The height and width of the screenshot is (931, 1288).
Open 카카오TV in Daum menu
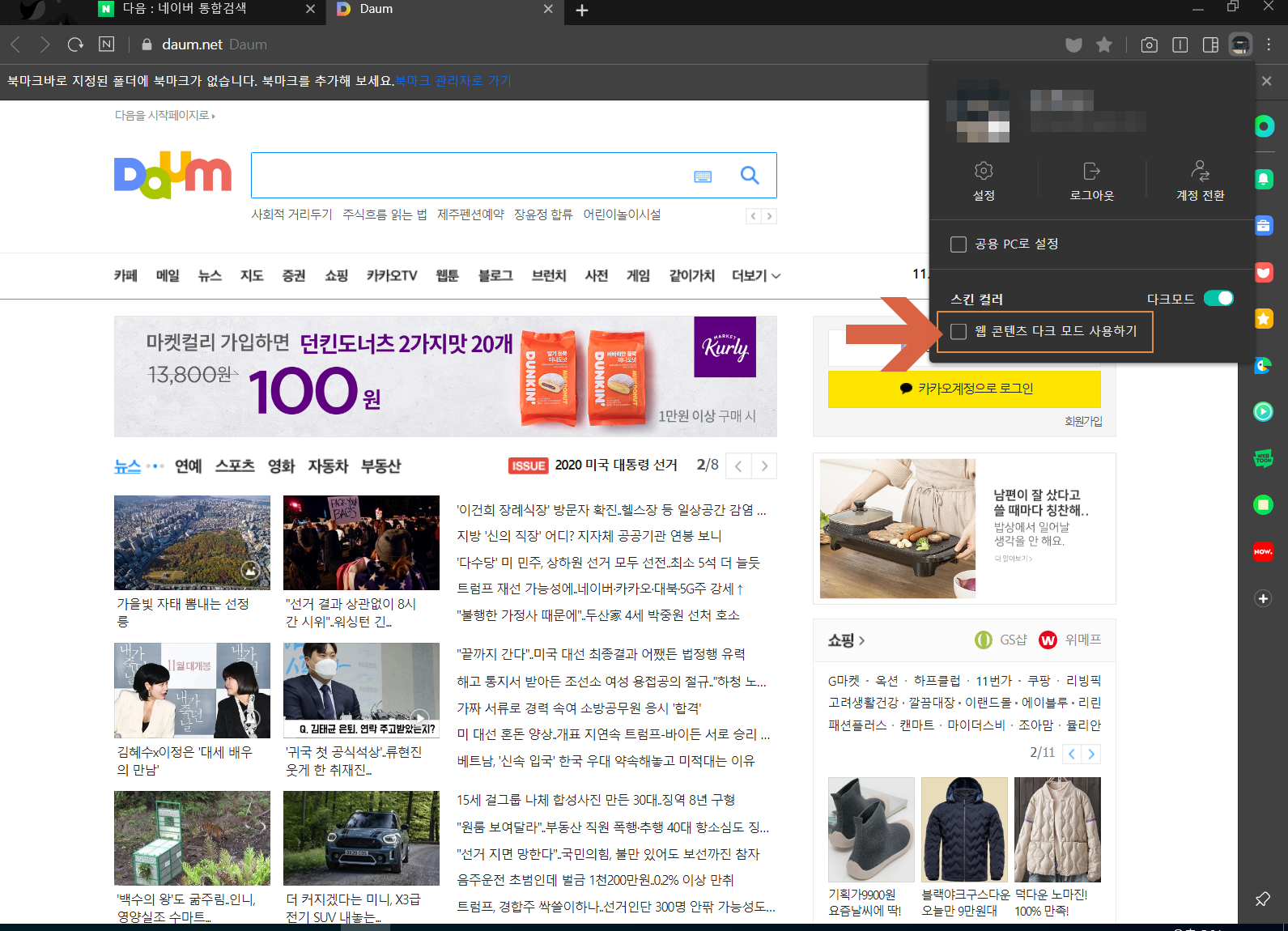(x=392, y=276)
